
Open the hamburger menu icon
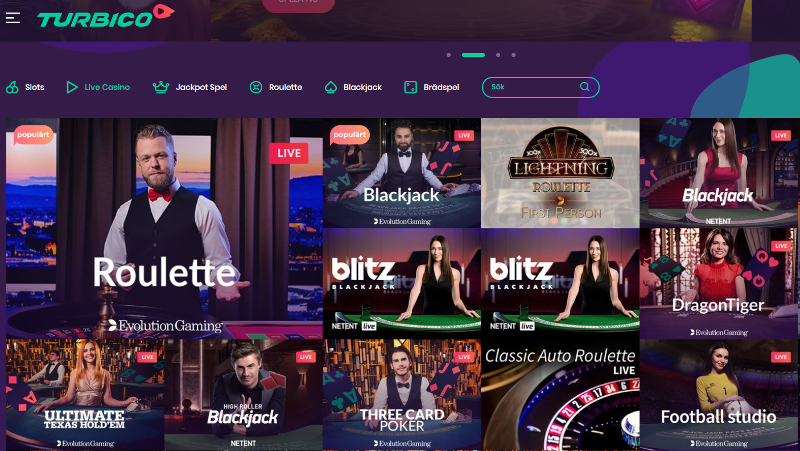tap(13, 18)
